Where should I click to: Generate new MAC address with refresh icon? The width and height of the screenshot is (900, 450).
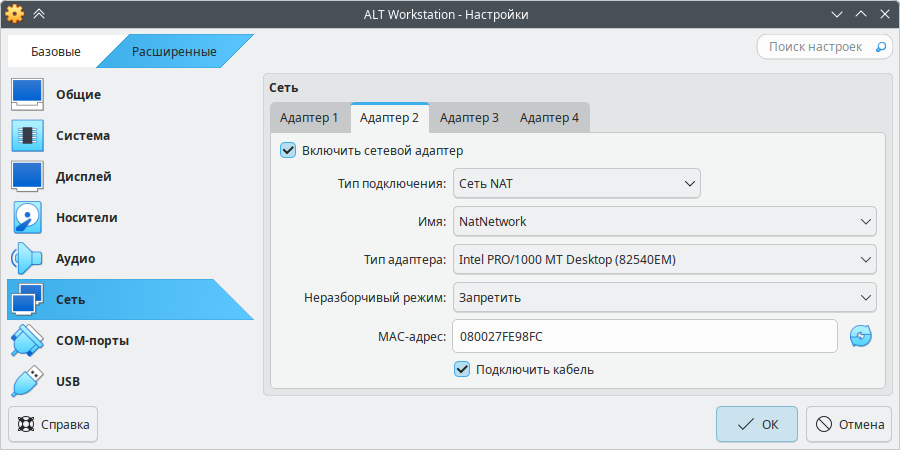click(861, 337)
